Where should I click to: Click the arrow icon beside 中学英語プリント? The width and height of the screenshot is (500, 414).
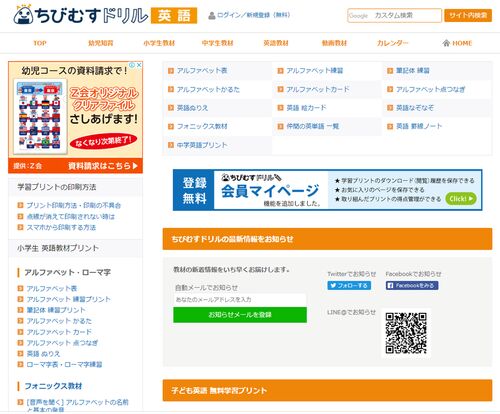171,145
